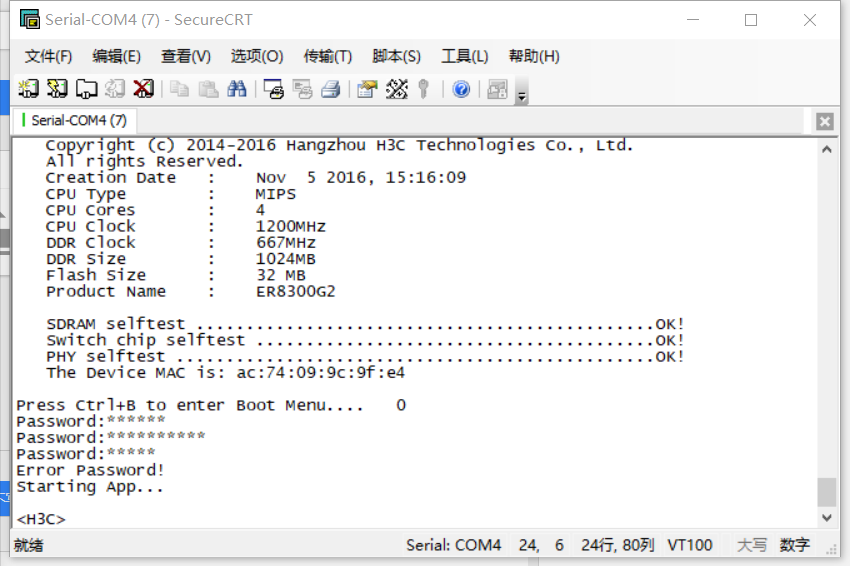Viewport: 850px width, 566px height.
Task: Click the Copy toolbar icon
Action: click(179, 88)
